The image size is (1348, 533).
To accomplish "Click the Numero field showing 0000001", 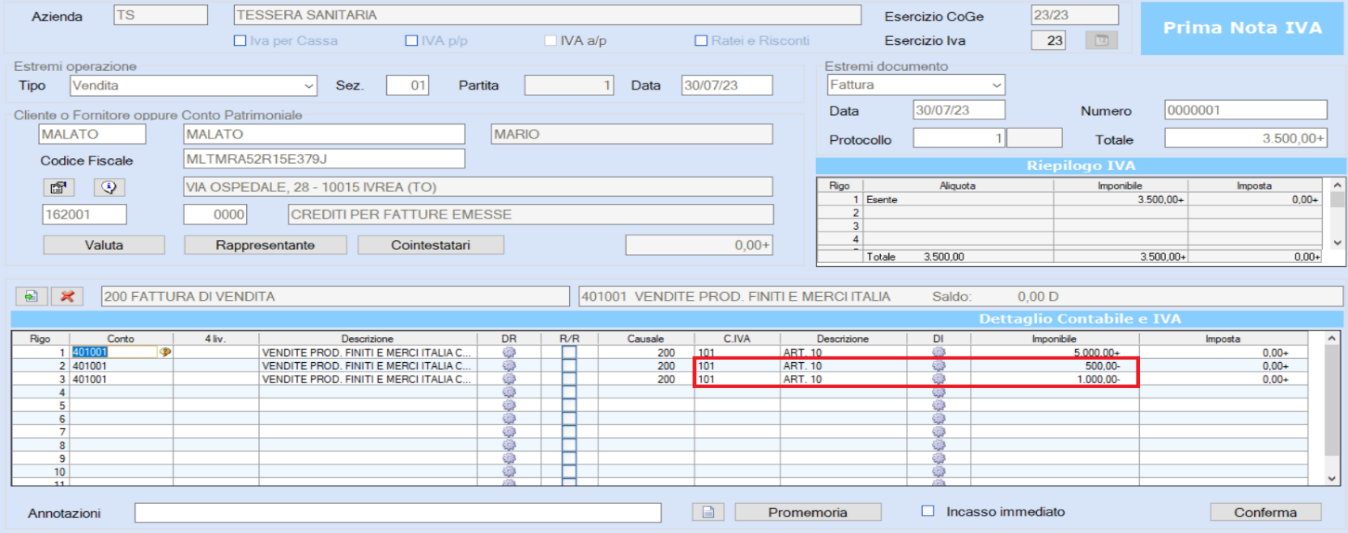I will pos(1246,111).
